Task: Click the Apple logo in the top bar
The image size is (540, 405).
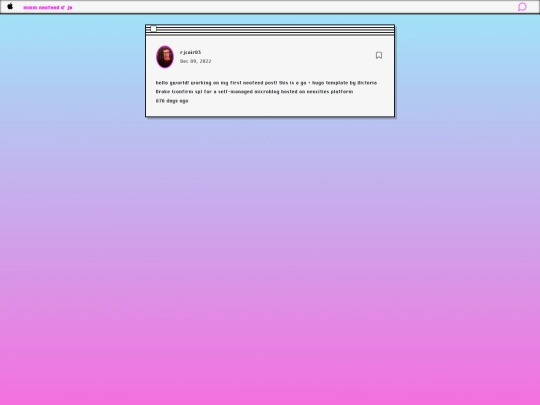Action: pyautogui.click(x=10, y=7)
